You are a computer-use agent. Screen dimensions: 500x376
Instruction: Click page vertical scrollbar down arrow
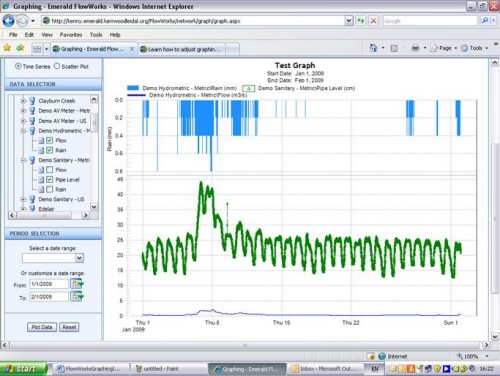click(x=495, y=337)
